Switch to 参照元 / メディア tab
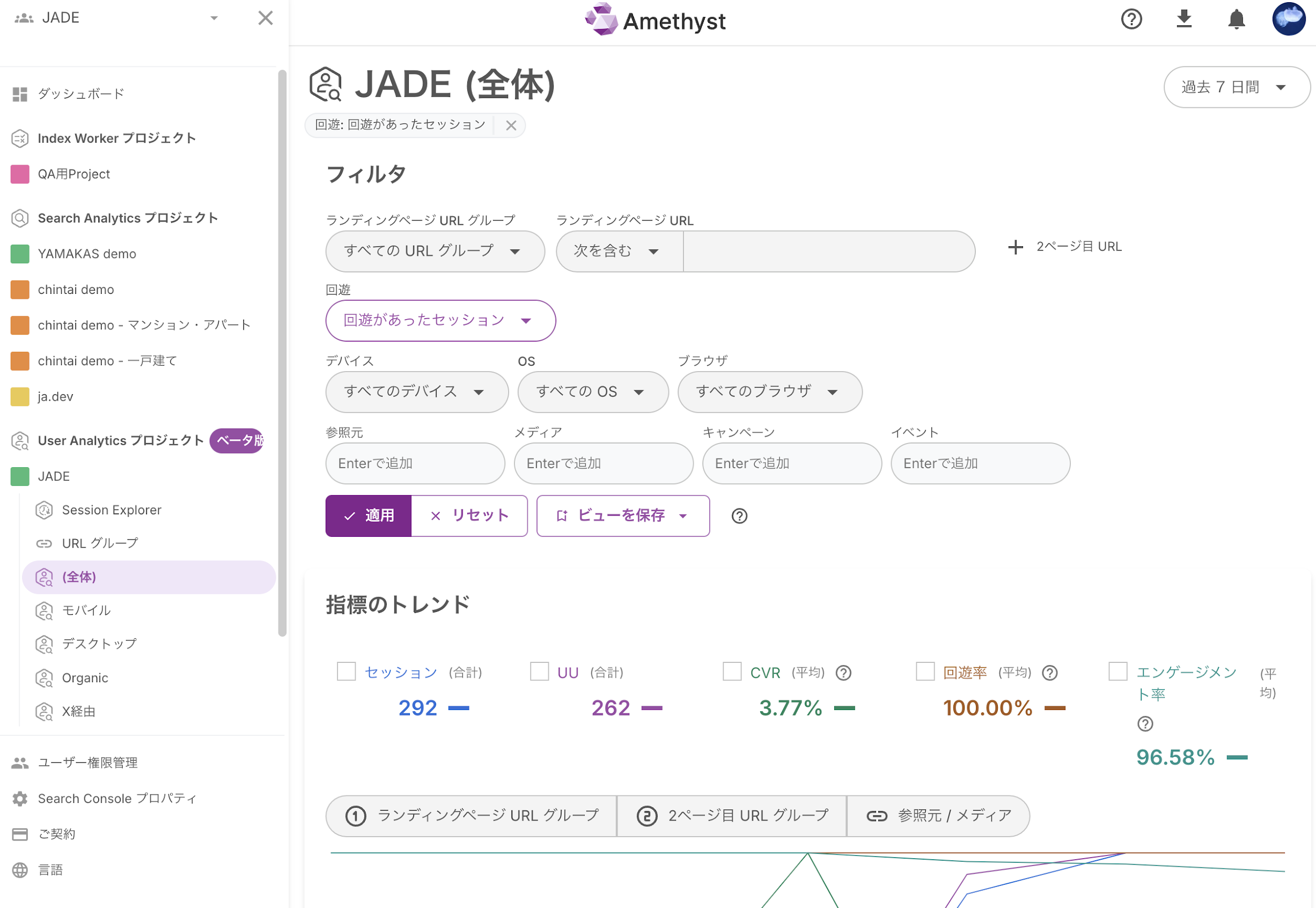The height and width of the screenshot is (908, 1316). coord(938,816)
